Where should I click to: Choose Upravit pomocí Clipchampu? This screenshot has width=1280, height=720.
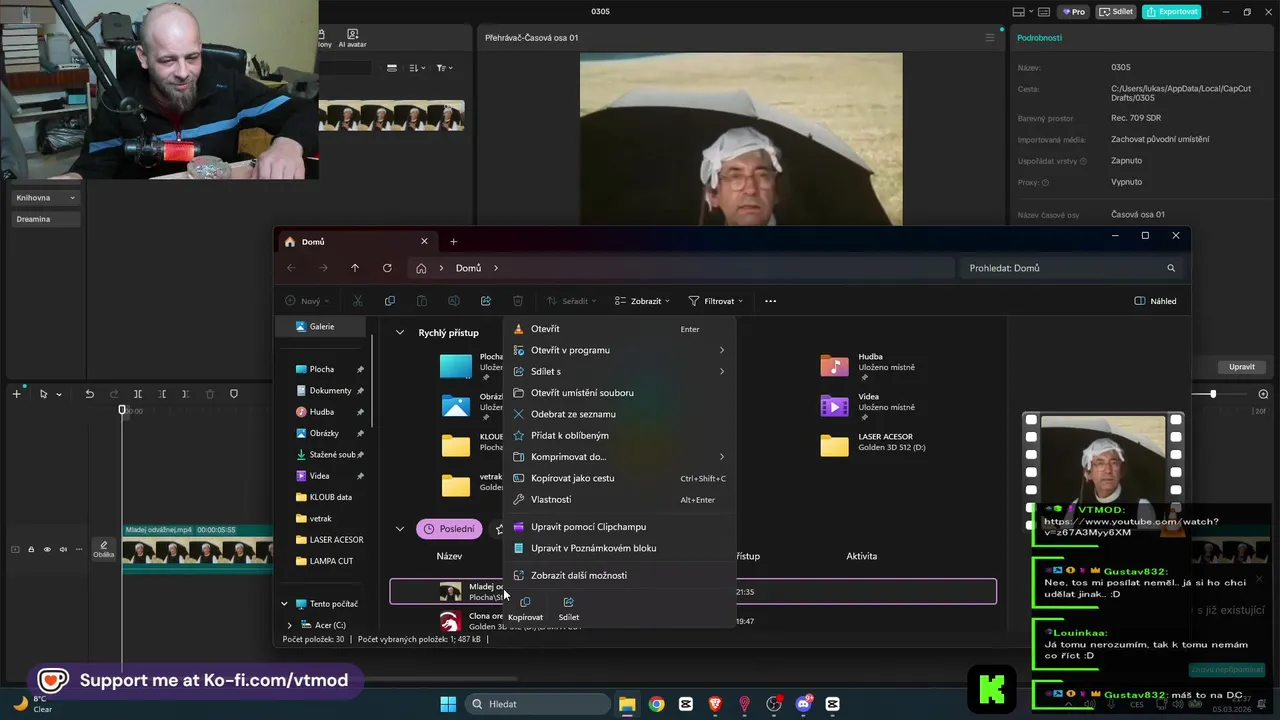[x=620, y=527]
